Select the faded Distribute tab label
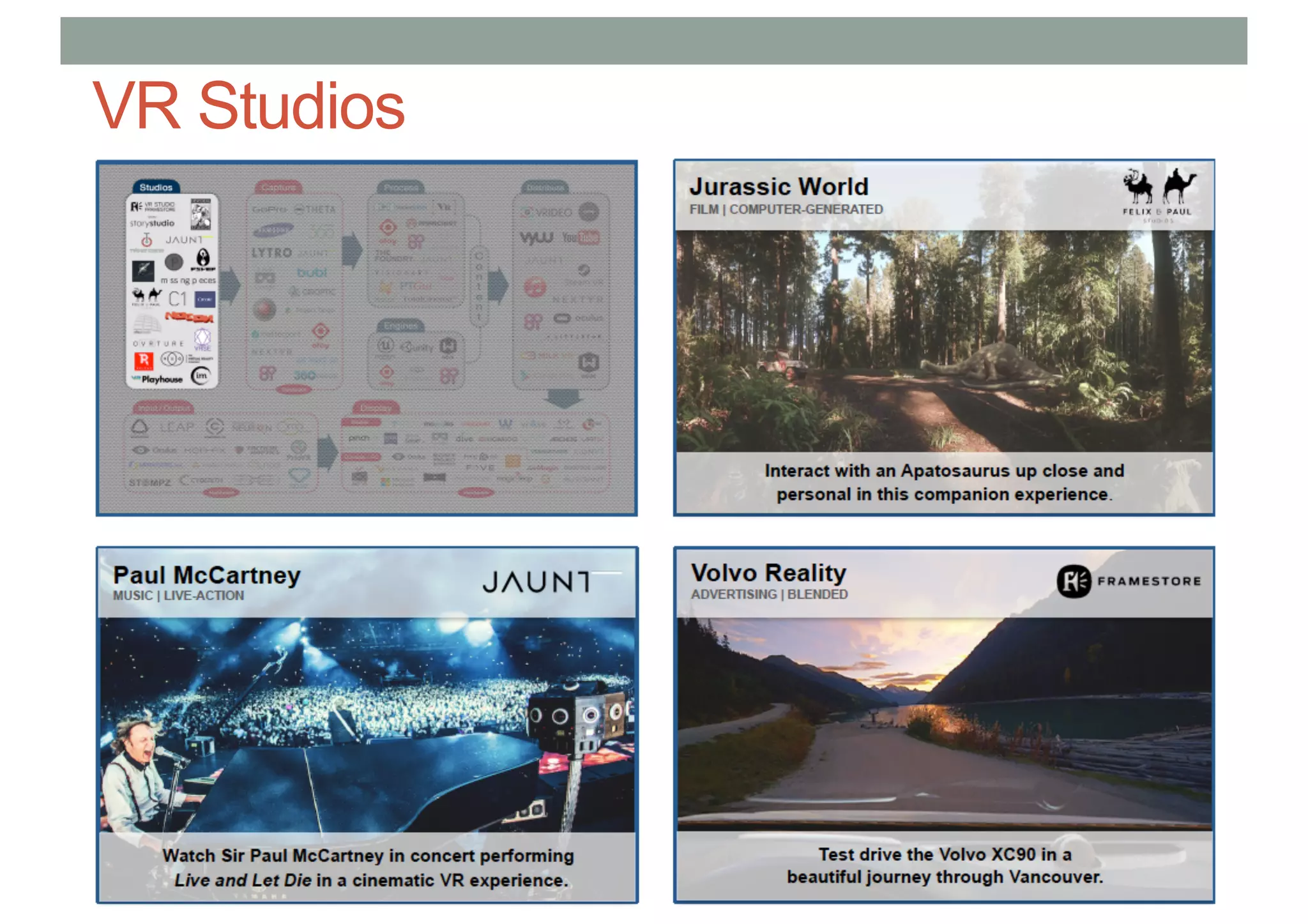1308x924 pixels. tap(545, 187)
